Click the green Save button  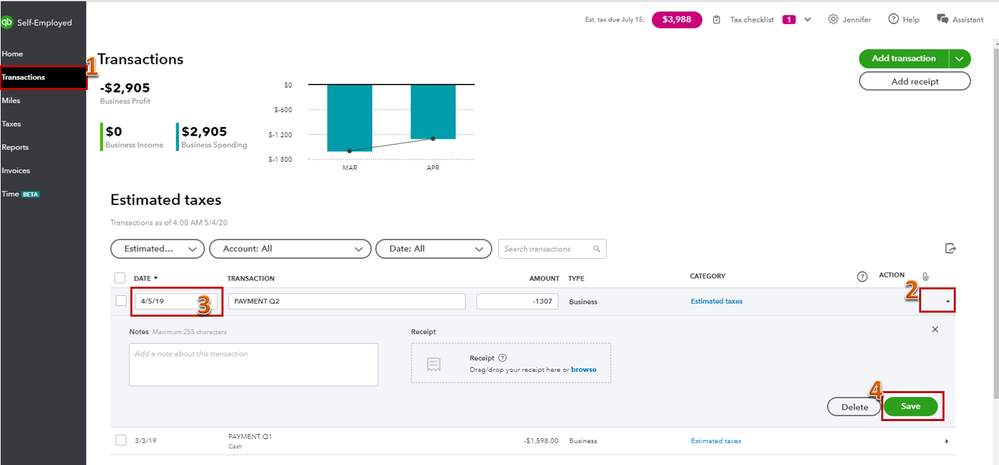910,406
